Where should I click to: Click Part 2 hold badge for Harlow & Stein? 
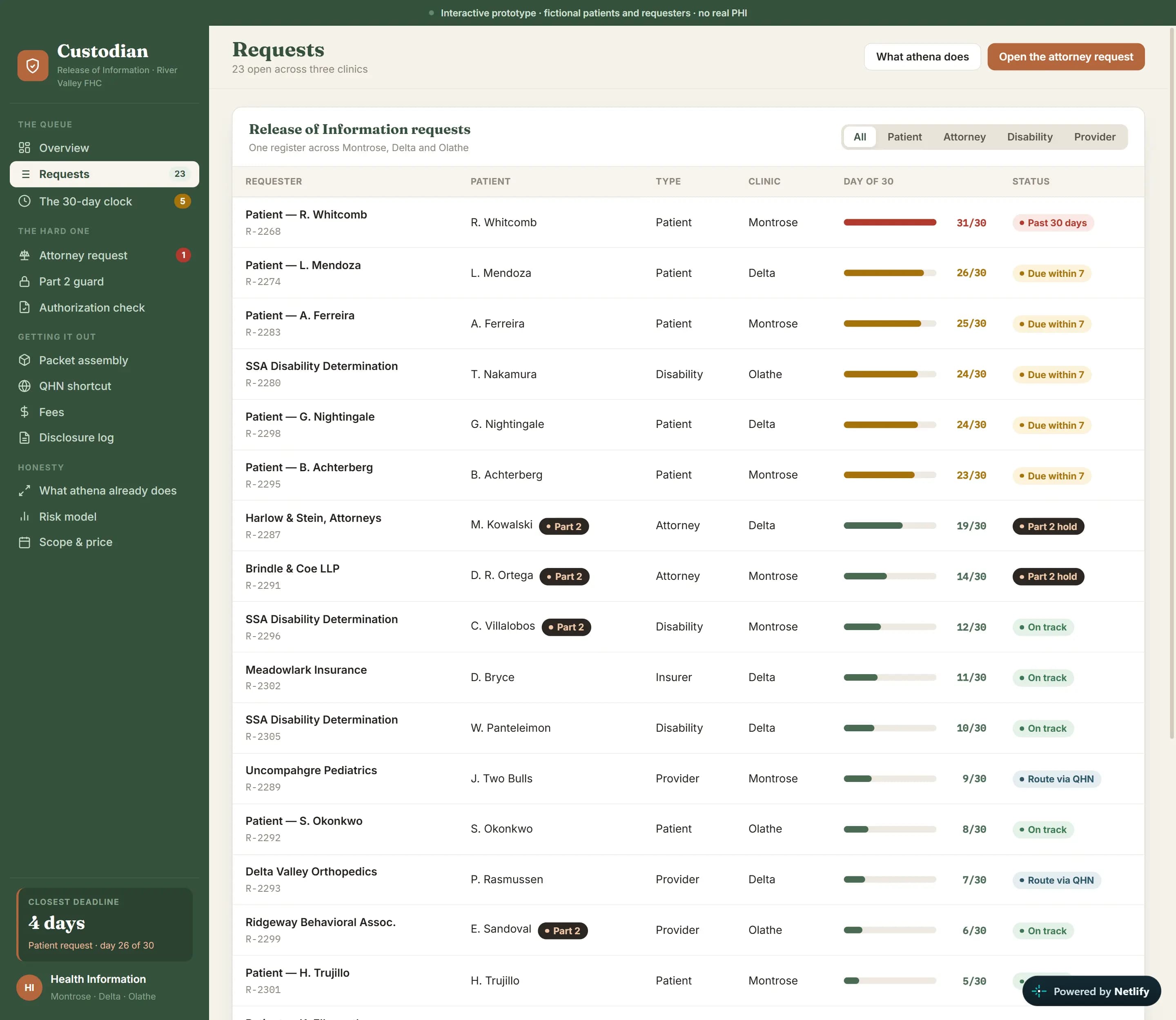[1048, 526]
